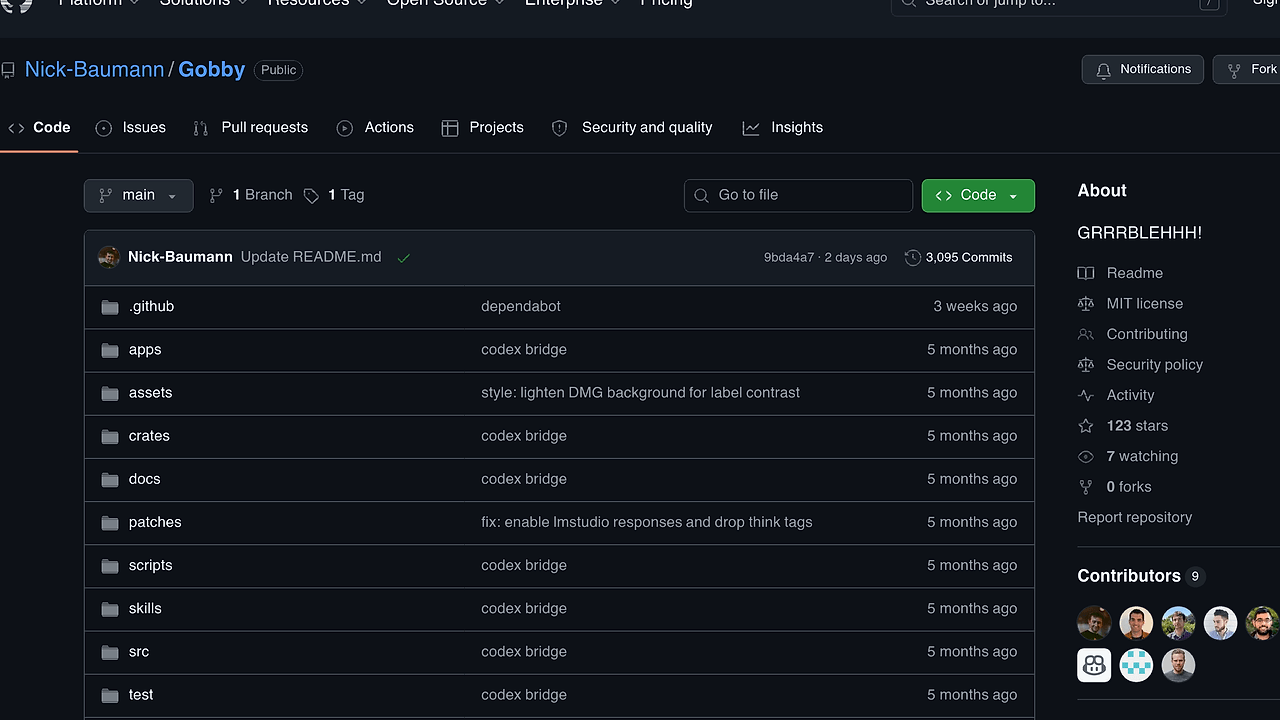Click the teal pixel-pattern contributor avatar

pos(1136,665)
